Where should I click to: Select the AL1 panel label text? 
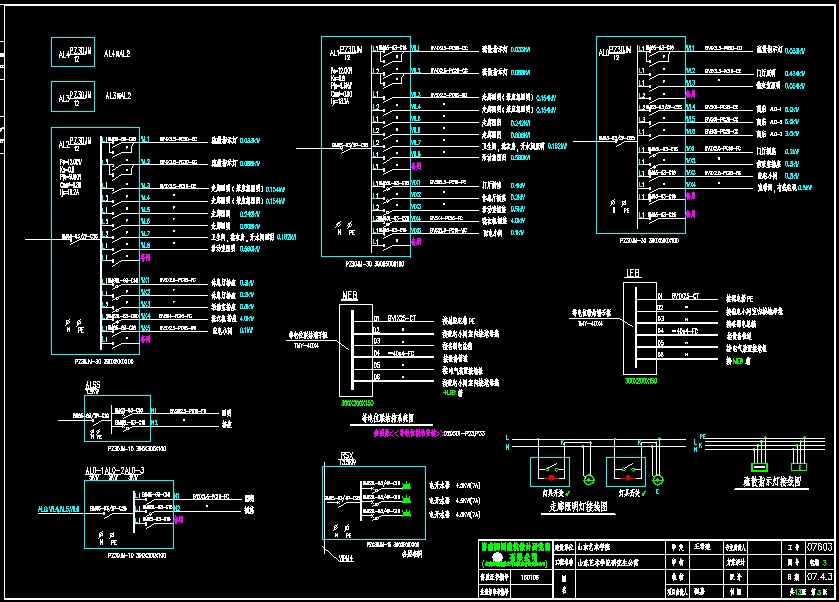tap(334, 52)
